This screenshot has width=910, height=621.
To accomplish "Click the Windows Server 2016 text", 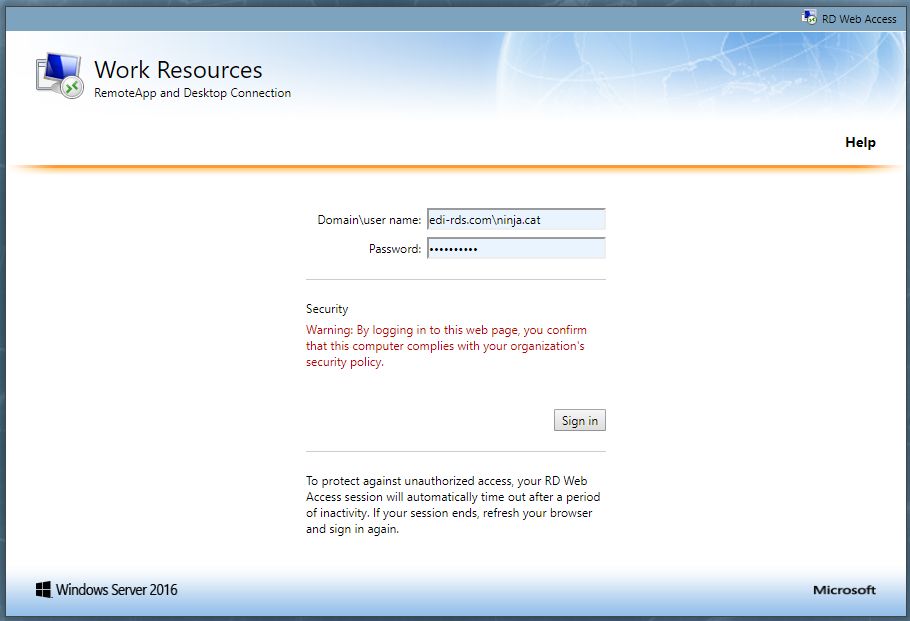I will (x=117, y=590).
